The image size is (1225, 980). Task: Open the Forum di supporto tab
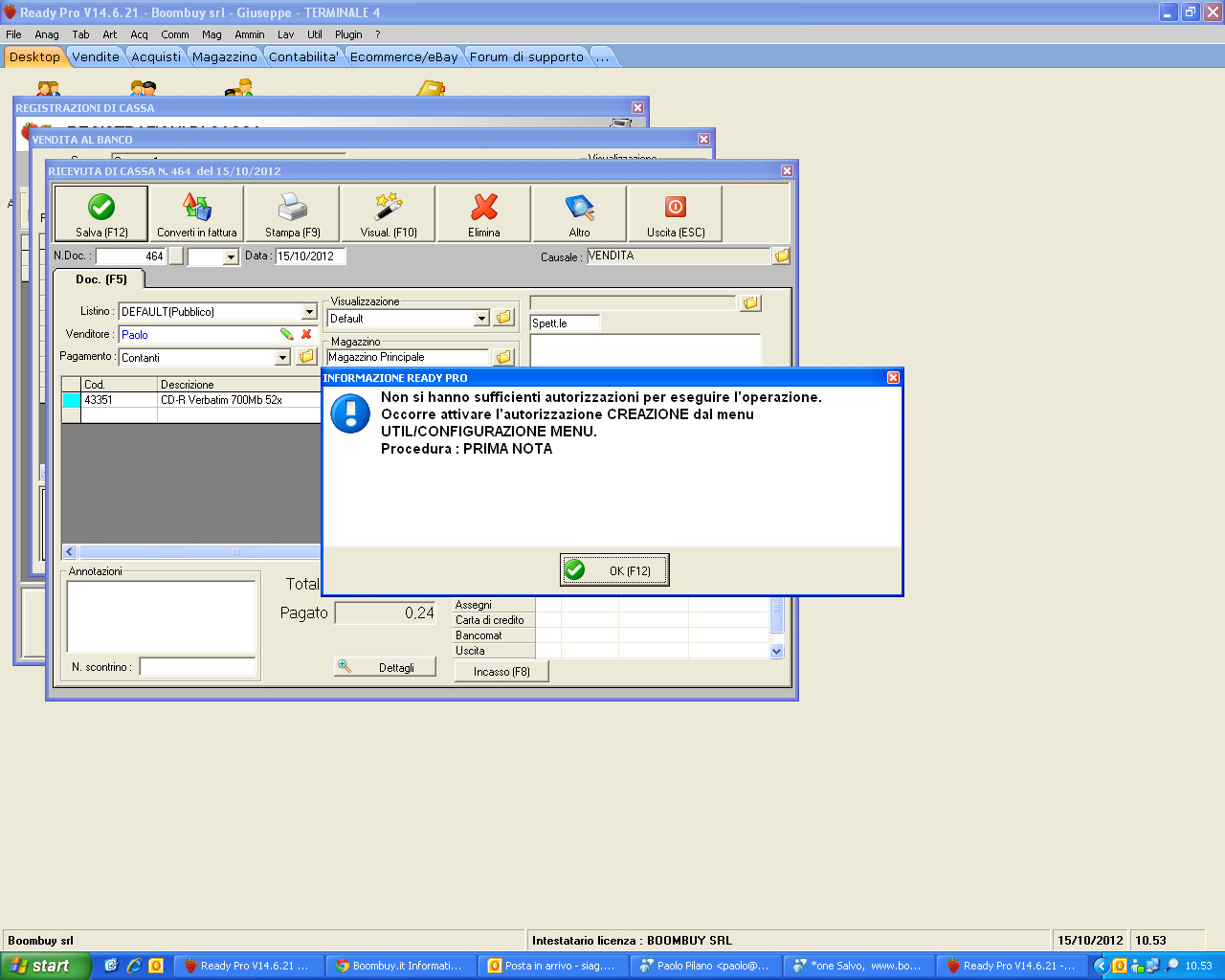[526, 56]
